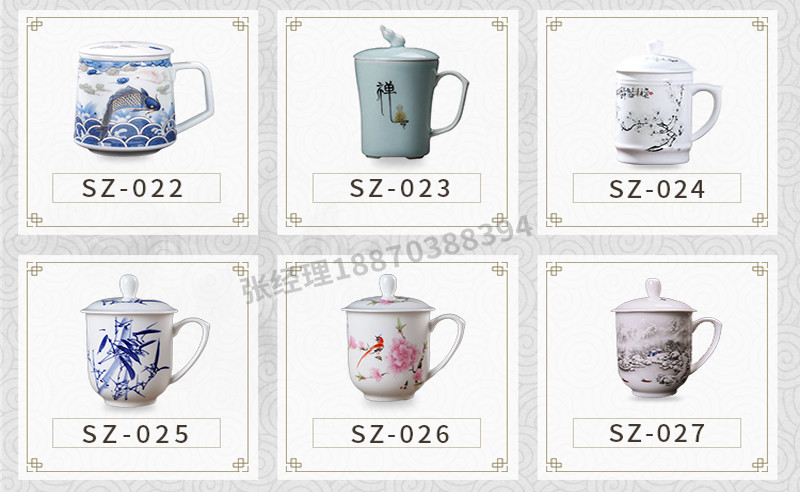Image resolution: width=800 pixels, height=492 pixels.
Task: Click the lid of the SZ-027 mug
Action: tap(654, 297)
